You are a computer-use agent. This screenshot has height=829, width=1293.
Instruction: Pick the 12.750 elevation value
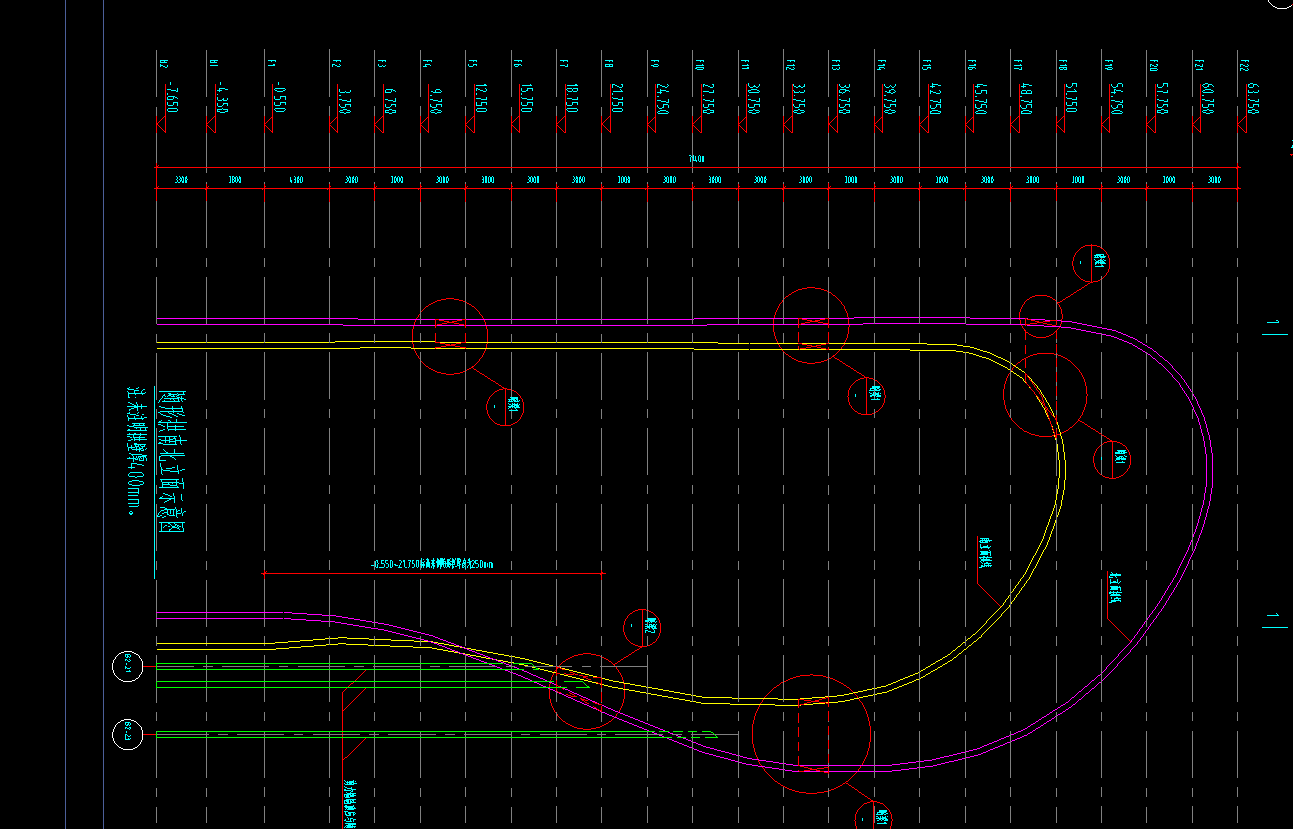point(480,99)
